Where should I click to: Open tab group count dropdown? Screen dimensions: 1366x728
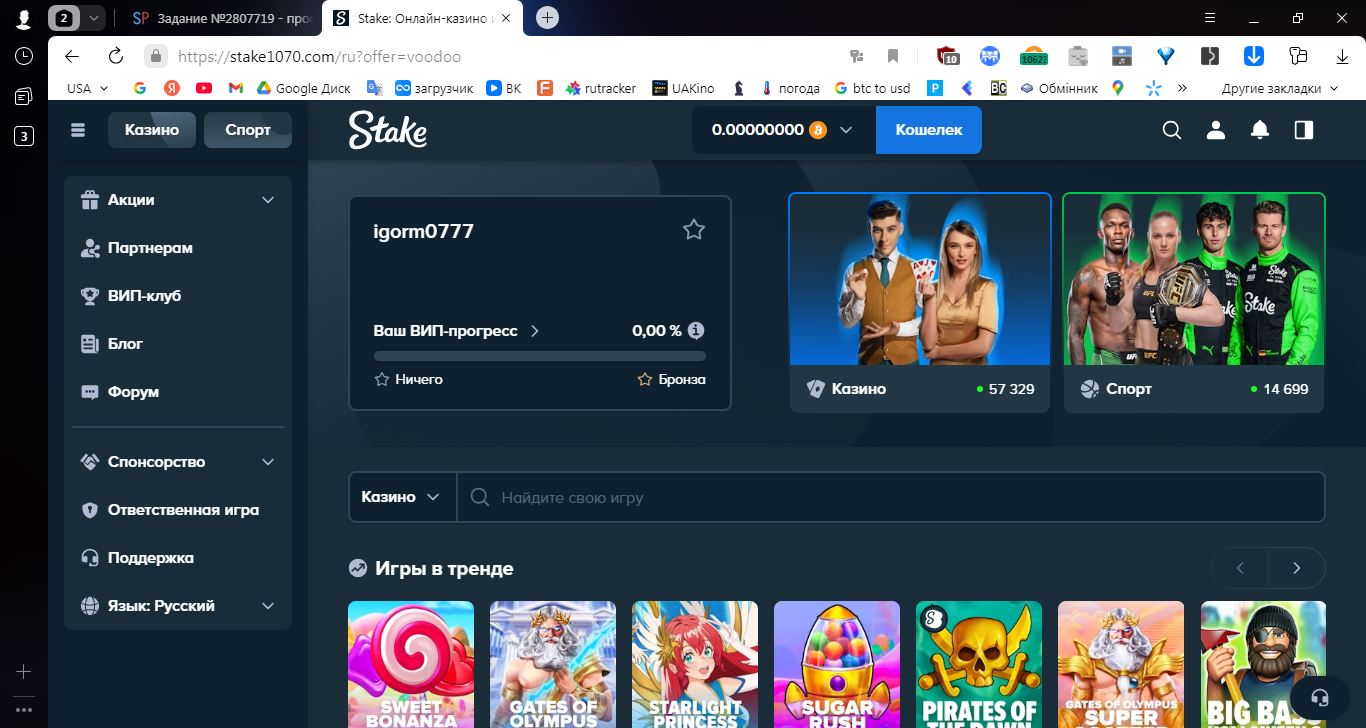click(93, 18)
